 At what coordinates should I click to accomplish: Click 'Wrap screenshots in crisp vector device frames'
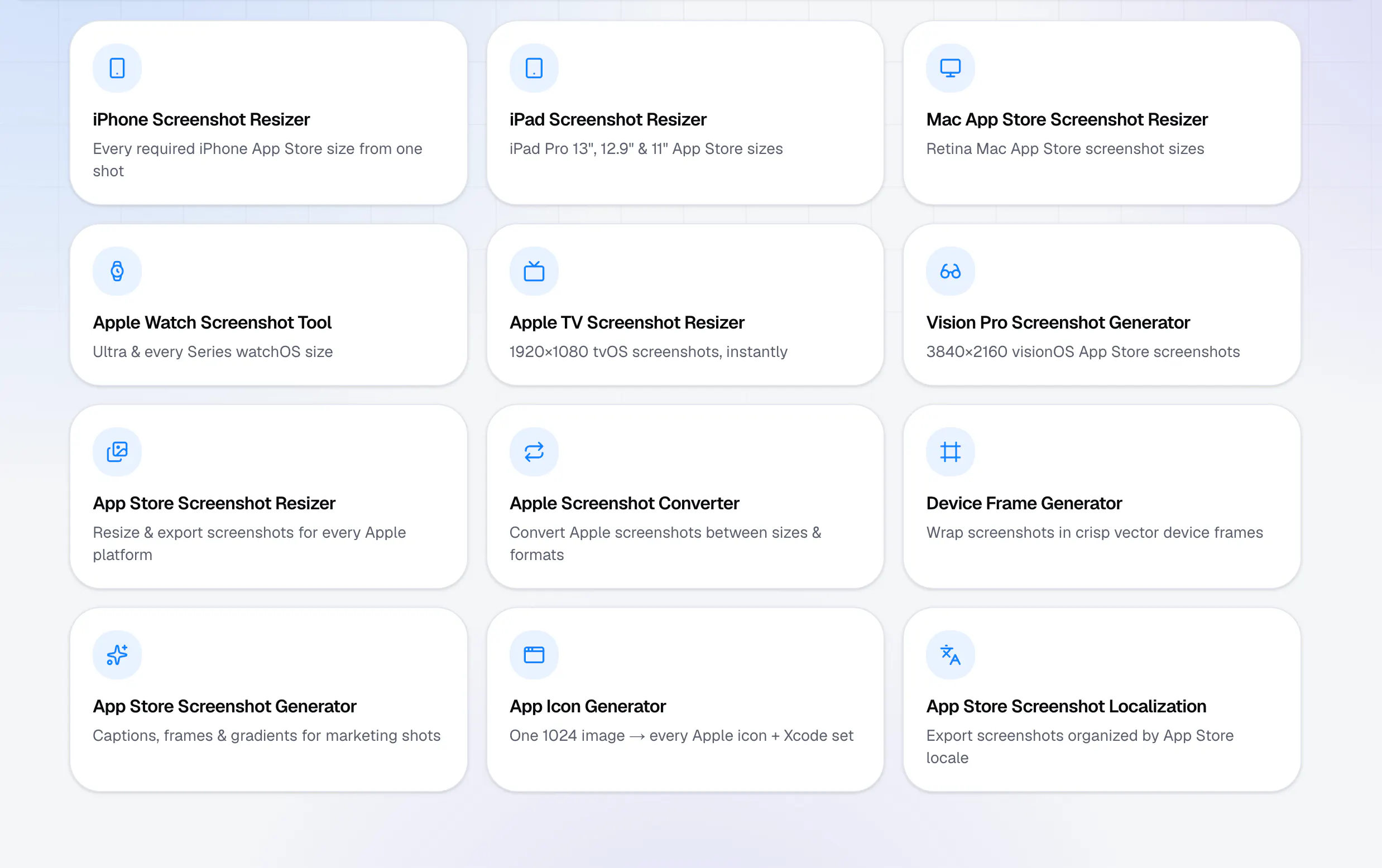[x=1095, y=532]
